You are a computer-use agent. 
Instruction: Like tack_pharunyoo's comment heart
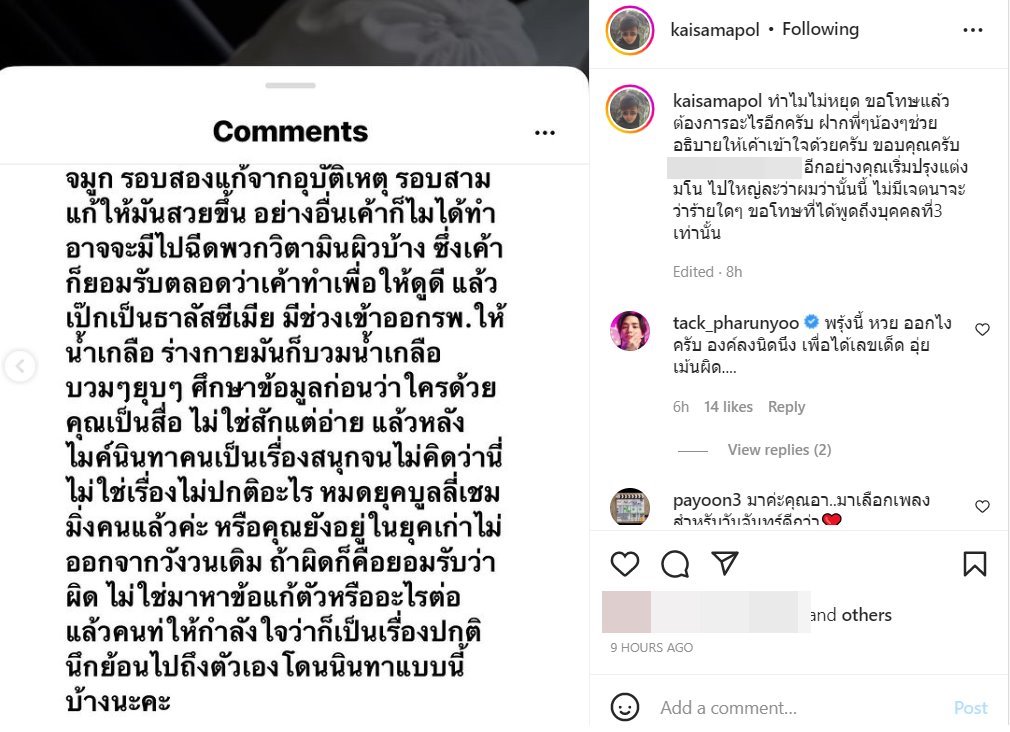(982, 329)
